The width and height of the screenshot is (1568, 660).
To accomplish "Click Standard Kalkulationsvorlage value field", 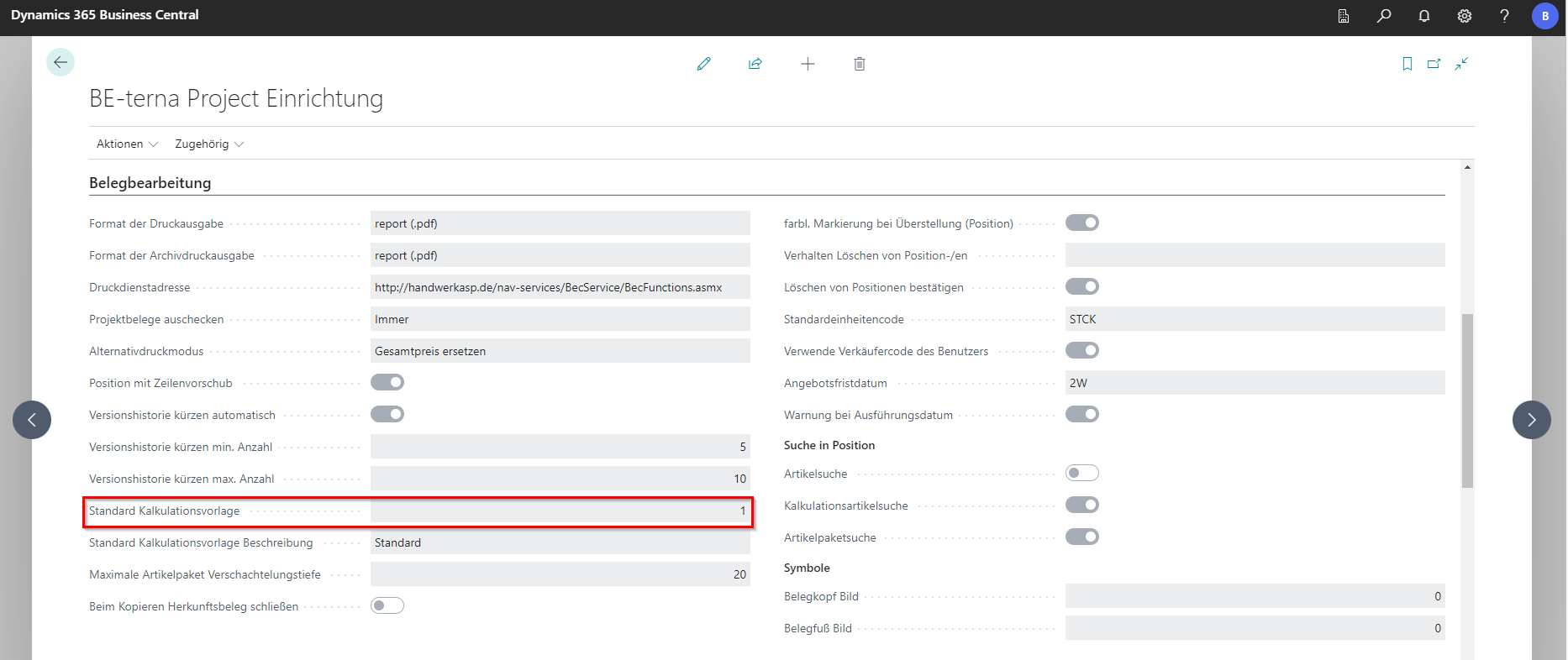I will (x=560, y=511).
